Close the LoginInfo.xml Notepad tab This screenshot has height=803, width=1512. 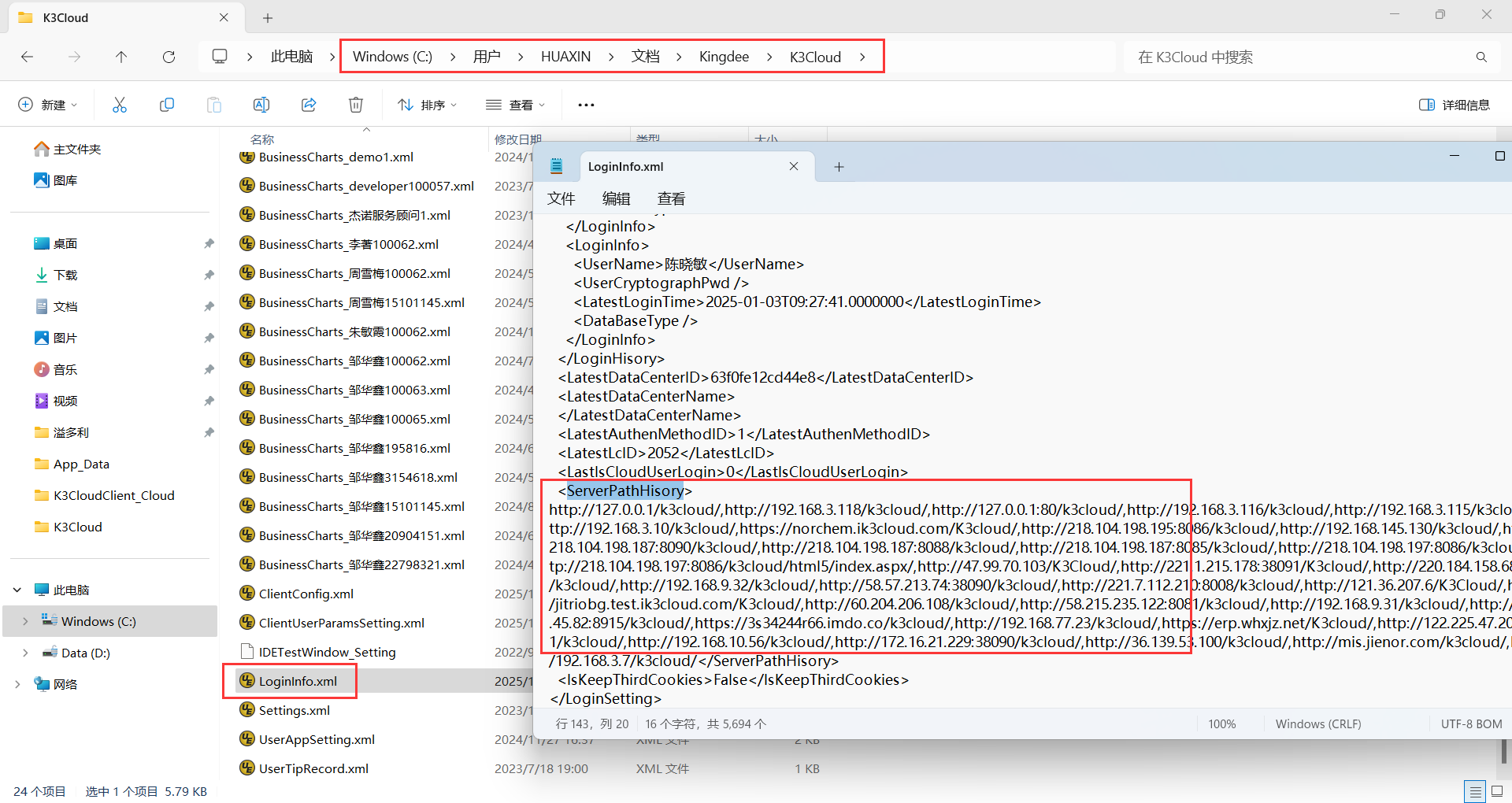(x=794, y=166)
